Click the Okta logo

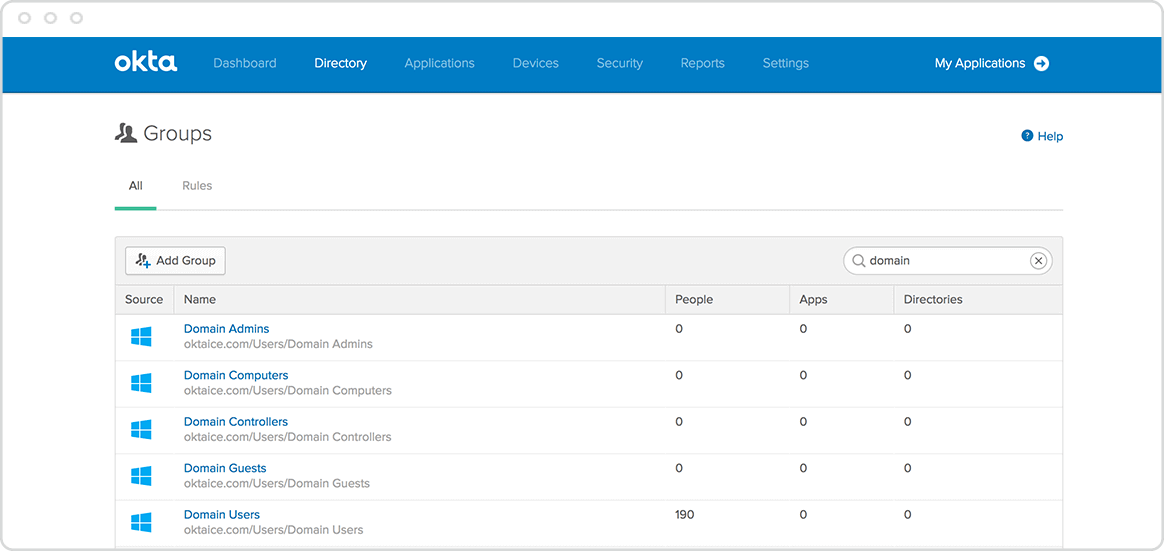146,63
